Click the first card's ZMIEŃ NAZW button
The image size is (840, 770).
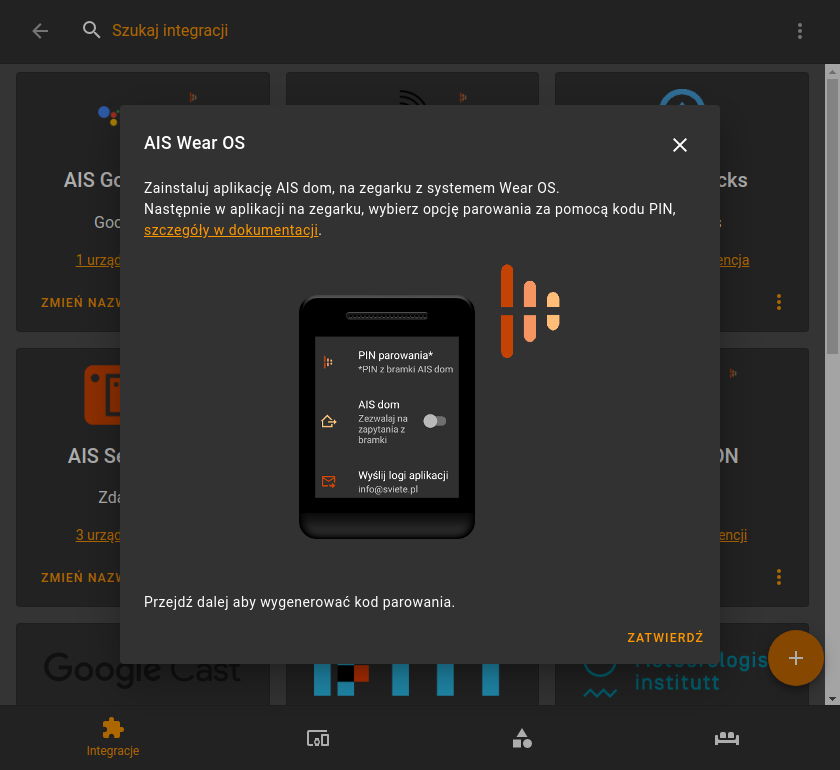click(x=81, y=302)
